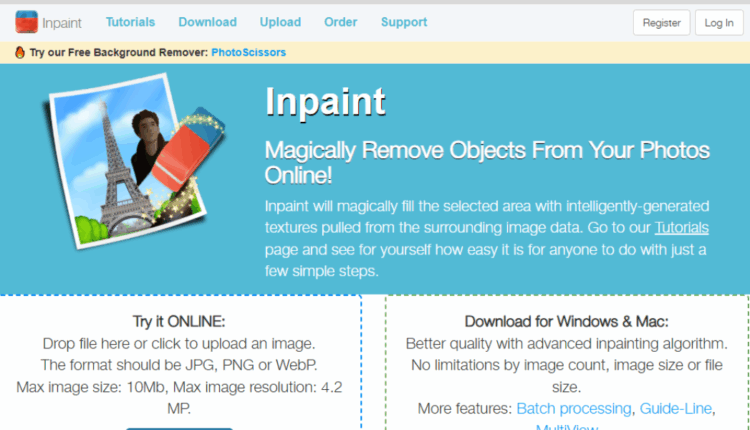
Task: Click the 'Drop file here' upload area text
Action: (179, 343)
